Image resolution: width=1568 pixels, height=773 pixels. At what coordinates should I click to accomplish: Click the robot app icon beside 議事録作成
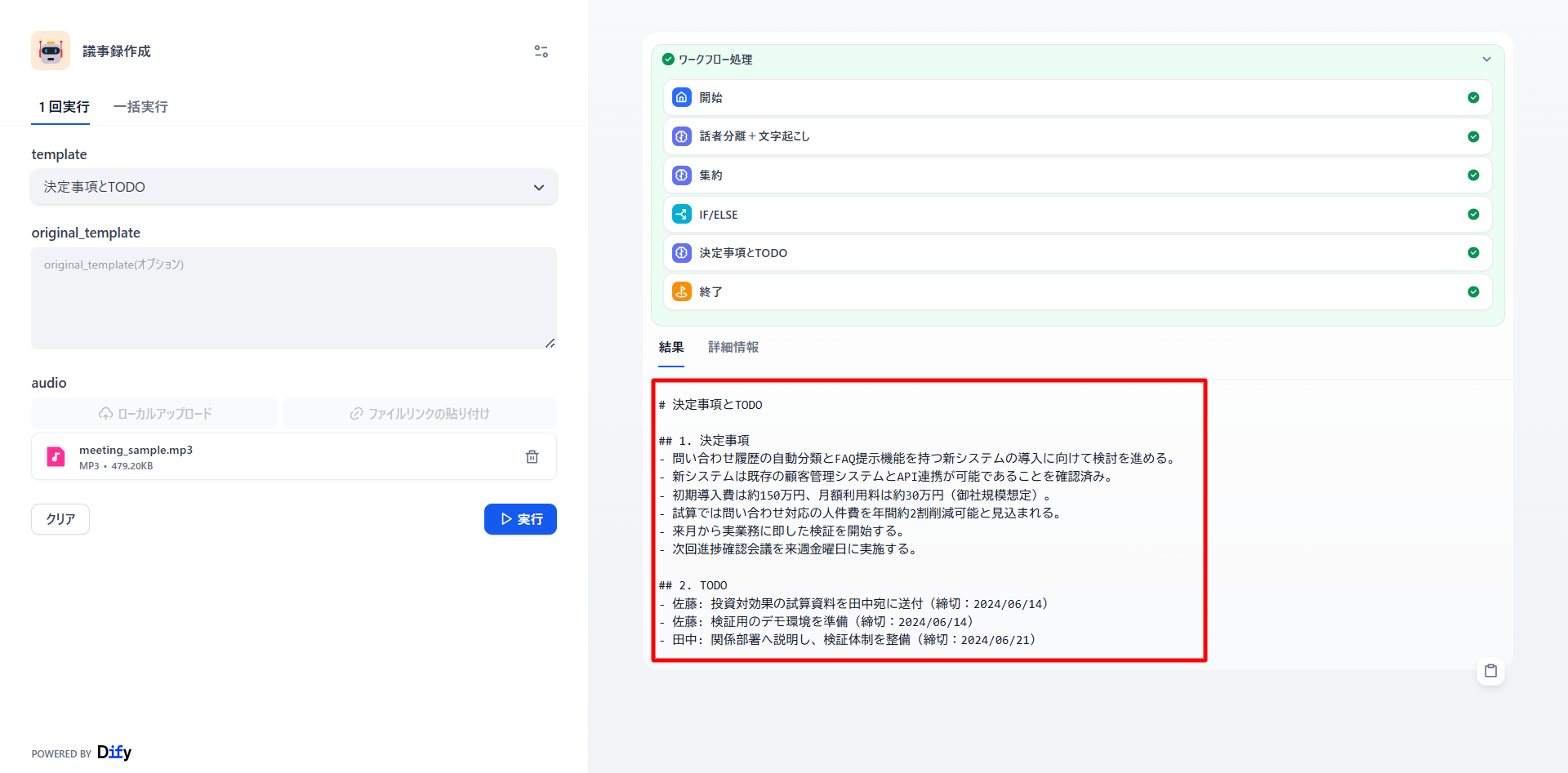51,51
